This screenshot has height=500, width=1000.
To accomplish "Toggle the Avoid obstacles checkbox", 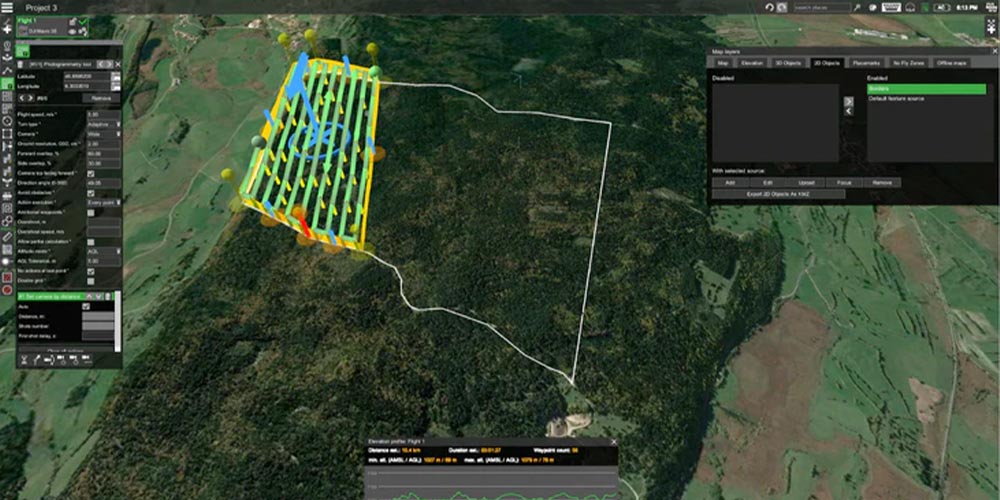I will 91,193.
